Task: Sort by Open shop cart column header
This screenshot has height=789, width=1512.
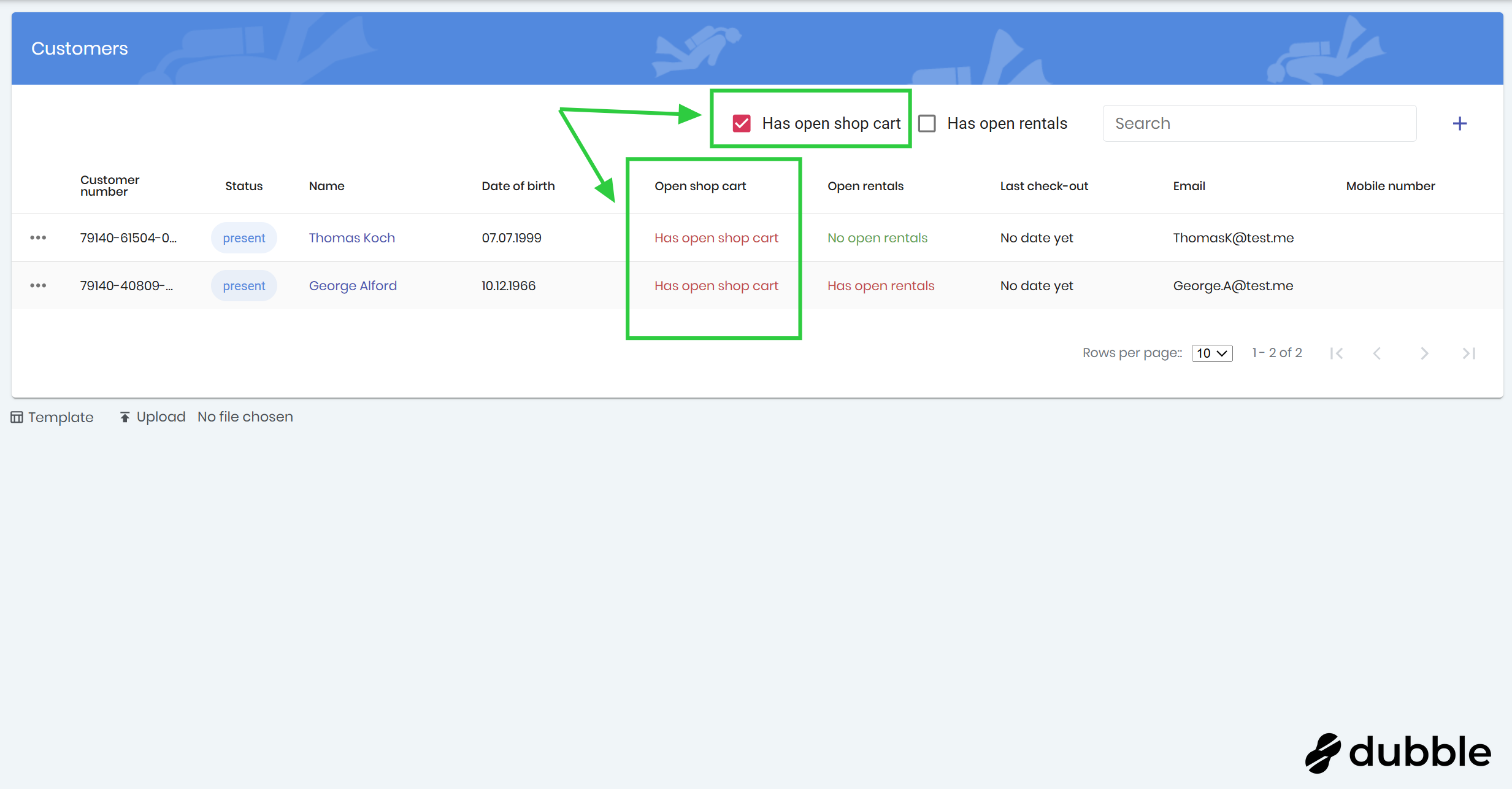Action: 700,187
